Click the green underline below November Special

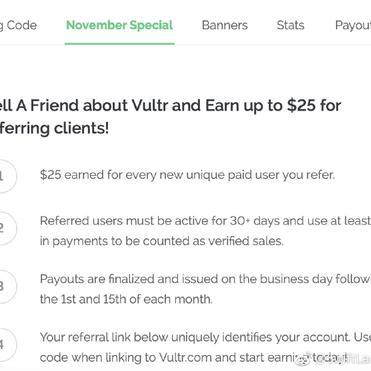[x=120, y=43]
